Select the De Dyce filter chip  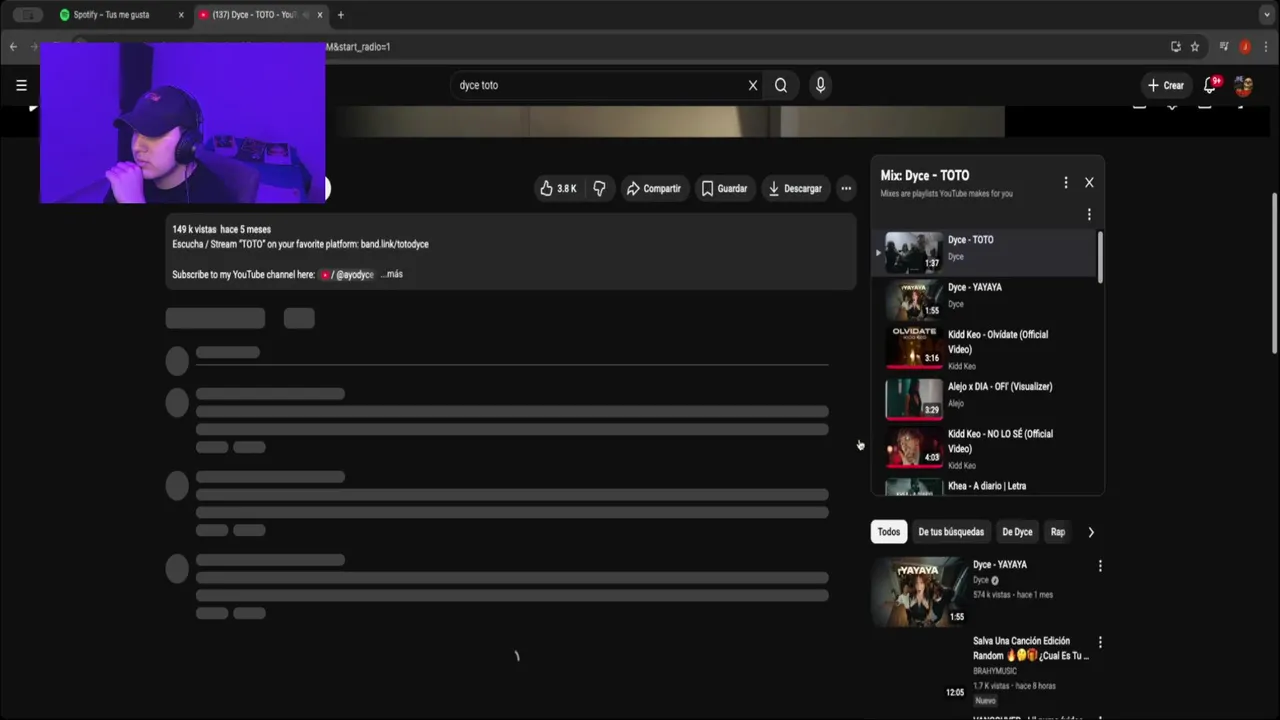click(1017, 532)
